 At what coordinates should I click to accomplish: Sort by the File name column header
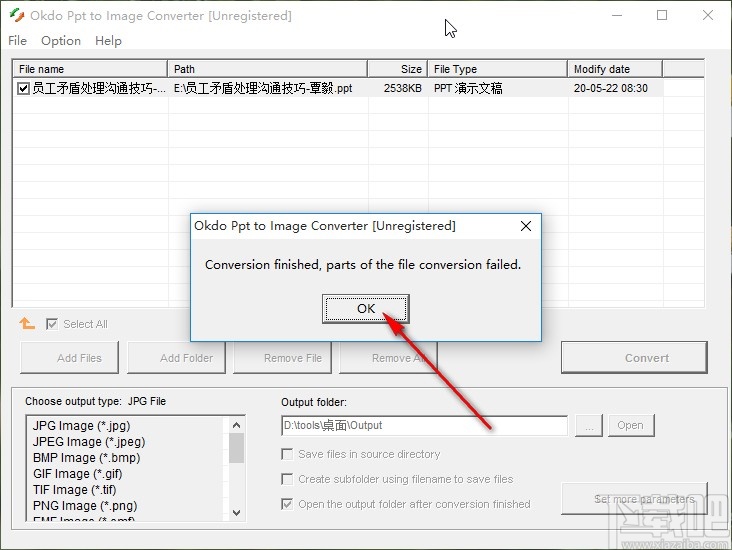point(90,69)
